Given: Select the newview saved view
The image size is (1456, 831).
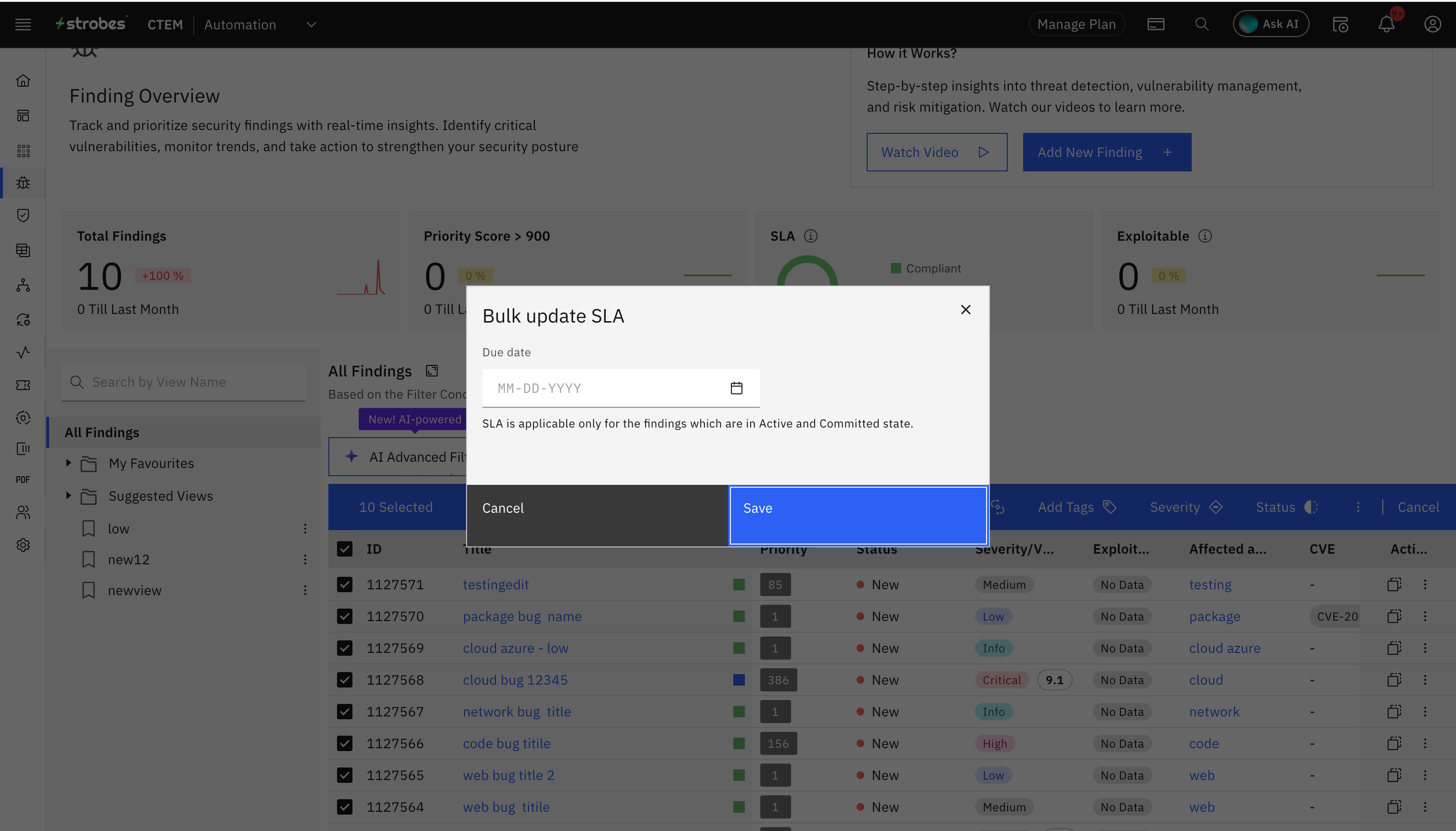Looking at the screenshot, I should pyautogui.click(x=135, y=590).
